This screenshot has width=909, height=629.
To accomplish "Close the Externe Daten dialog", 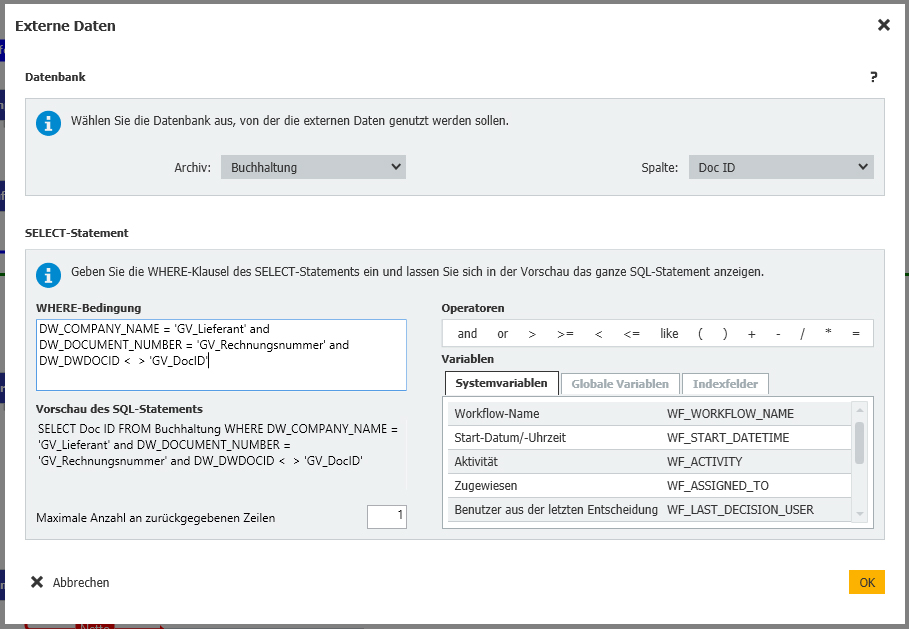I will pyautogui.click(x=883, y=25).
